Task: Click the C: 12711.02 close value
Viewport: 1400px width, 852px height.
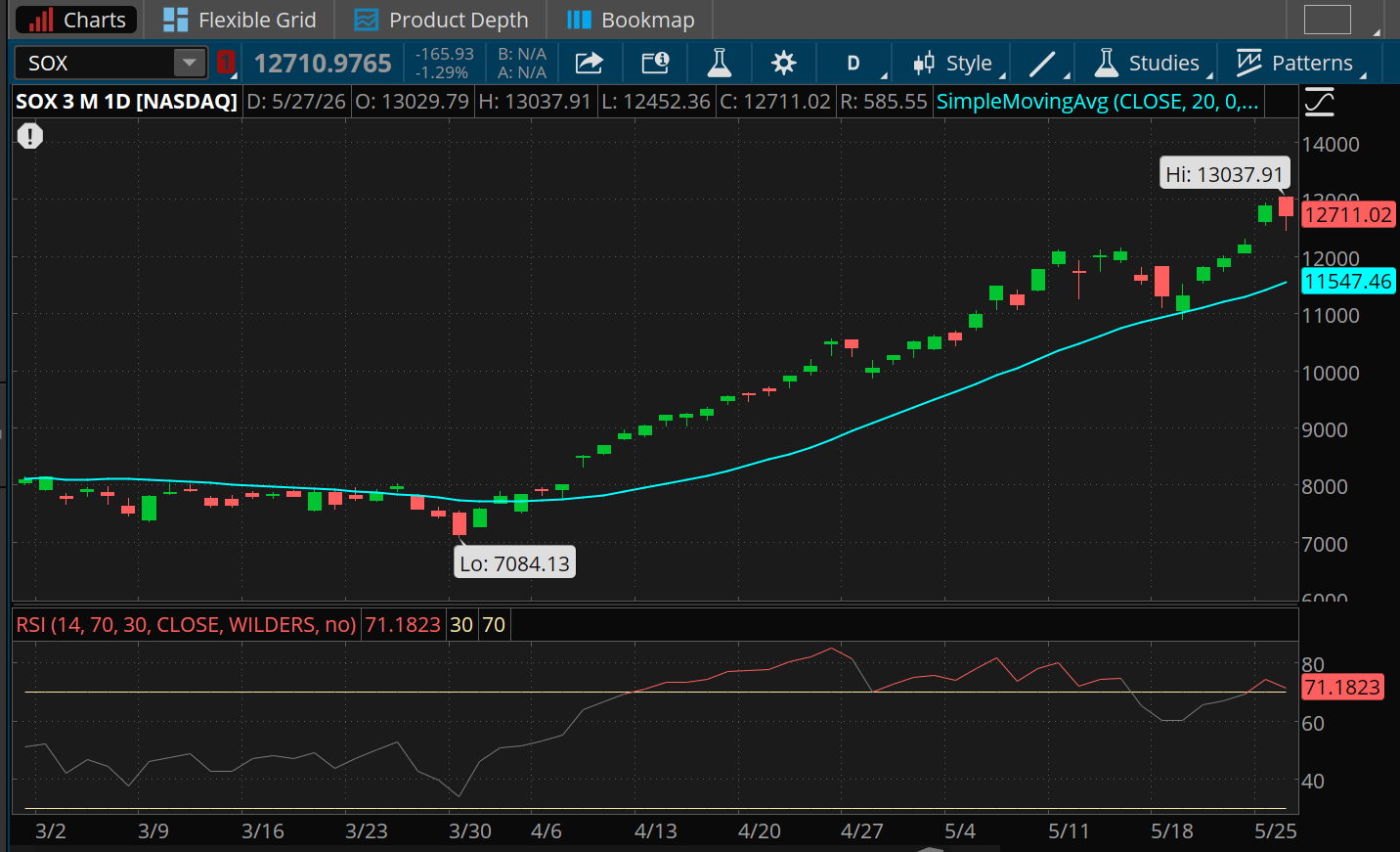Action: (775, 102)
